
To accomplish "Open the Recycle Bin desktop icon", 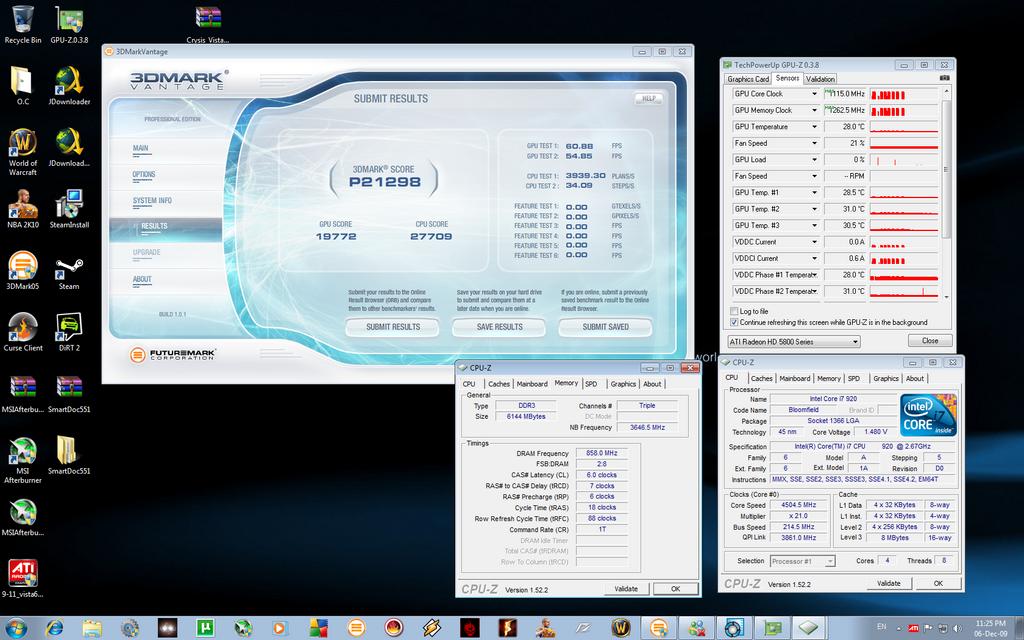I will pyautogui.click(x=23, y=25).
